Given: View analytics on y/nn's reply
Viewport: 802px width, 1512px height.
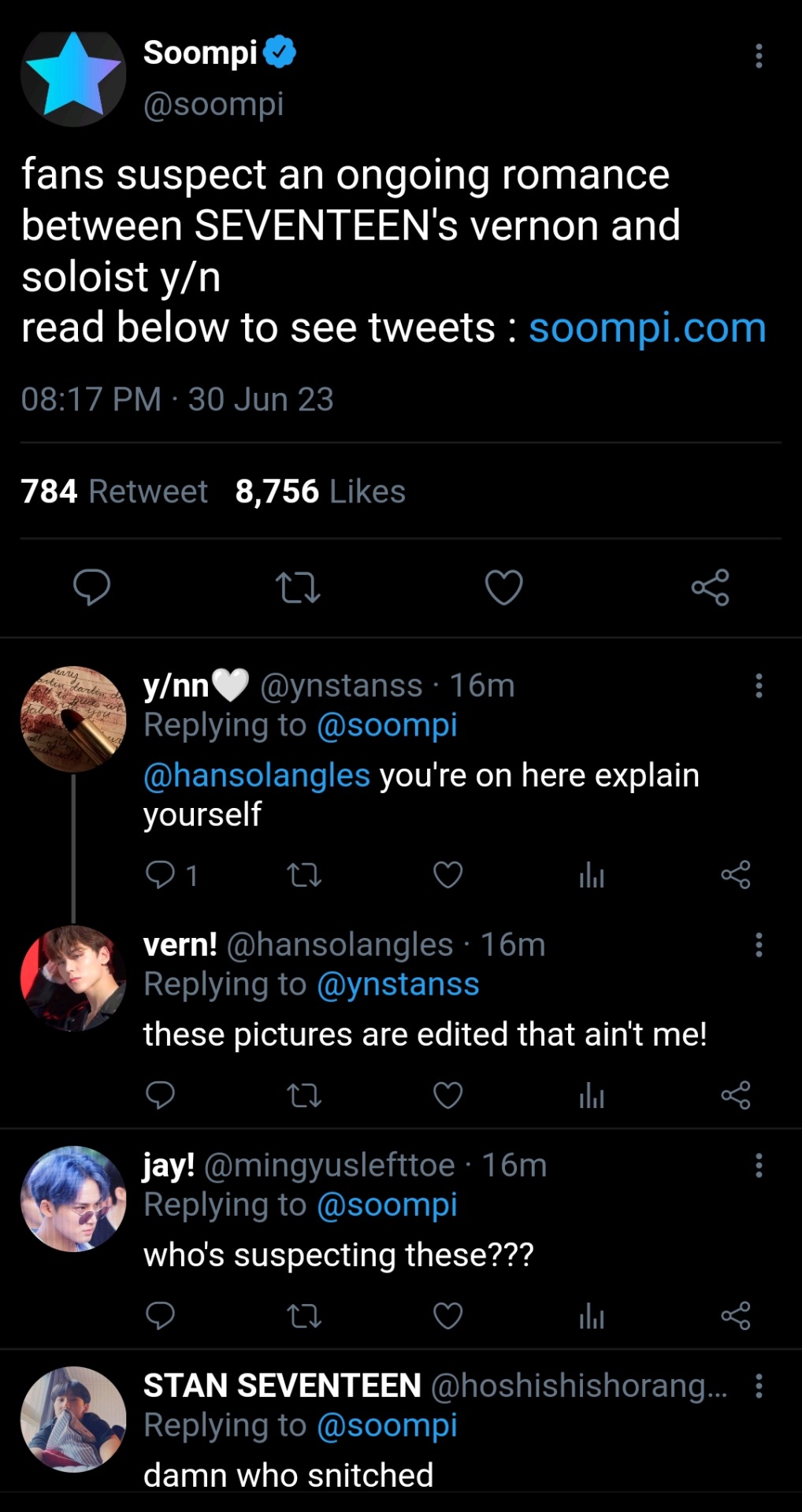Looking at the screenshot, I should tap(592, 875).
